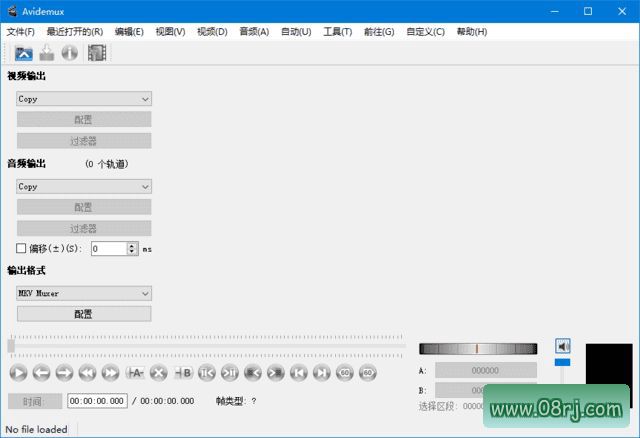Click 过滤器 button under 视频输出

coord(84,141)
